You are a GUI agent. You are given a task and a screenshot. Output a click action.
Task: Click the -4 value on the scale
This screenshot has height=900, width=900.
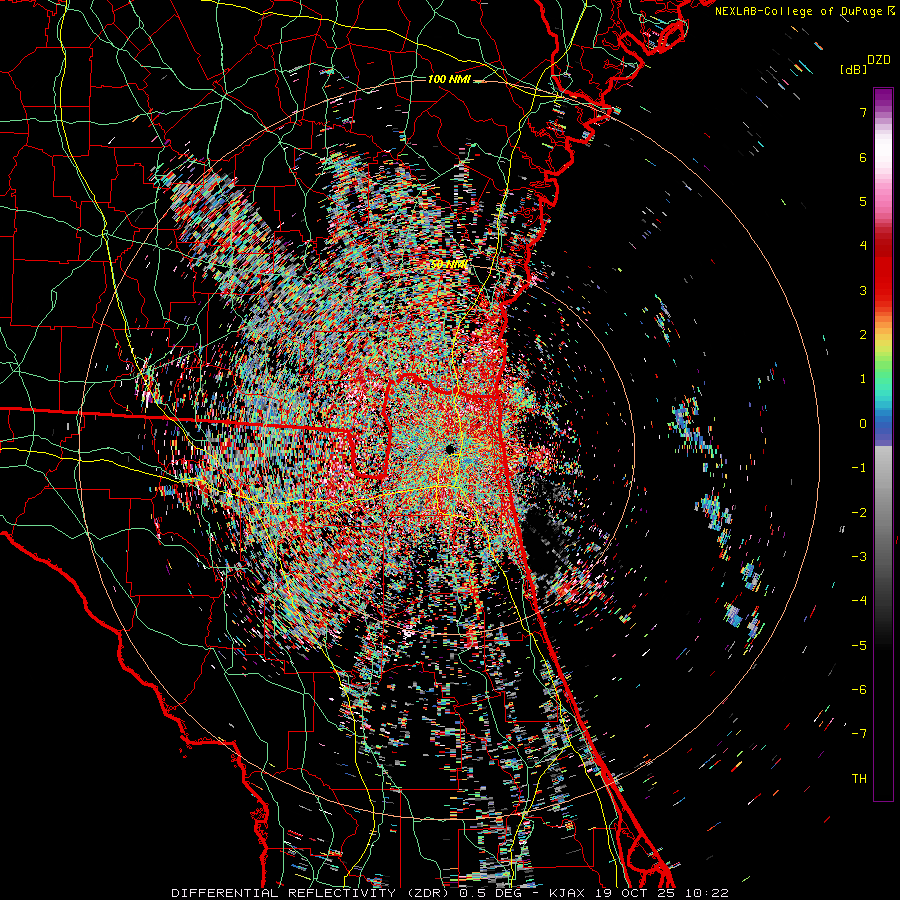[x=859, y=601]
